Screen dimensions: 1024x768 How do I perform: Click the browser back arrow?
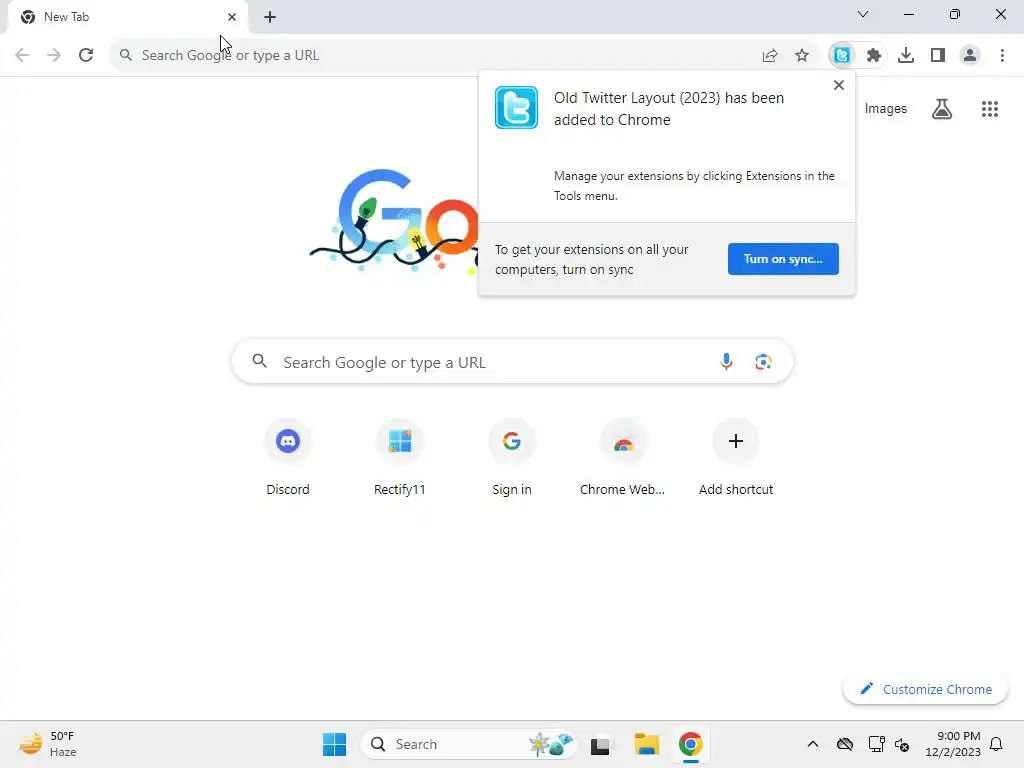[22, 55]
